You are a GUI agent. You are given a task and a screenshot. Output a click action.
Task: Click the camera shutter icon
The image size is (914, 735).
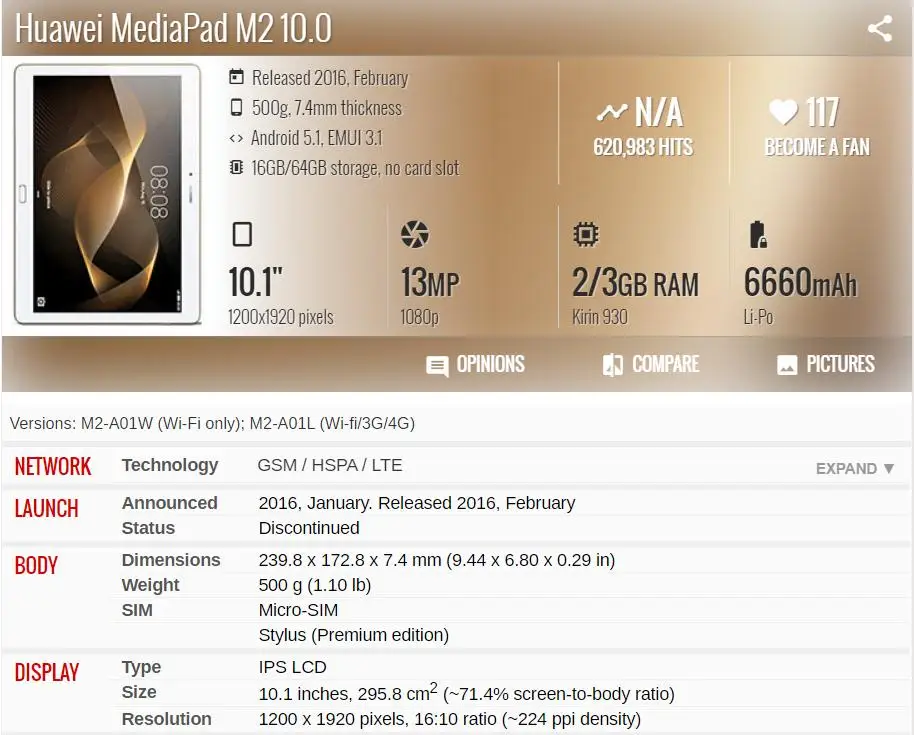pos(414,234)
